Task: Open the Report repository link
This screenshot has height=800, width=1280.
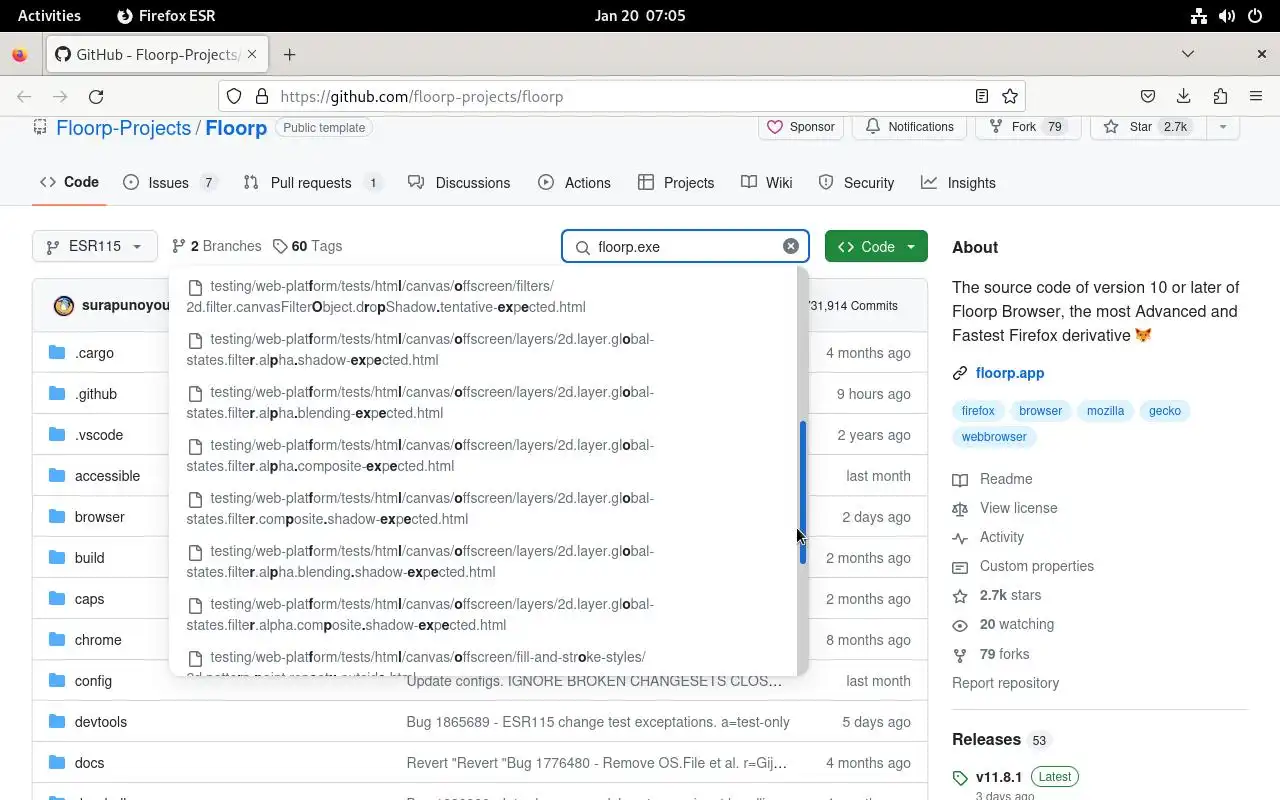Action: pyautogui.click(x=1005, y=683)
